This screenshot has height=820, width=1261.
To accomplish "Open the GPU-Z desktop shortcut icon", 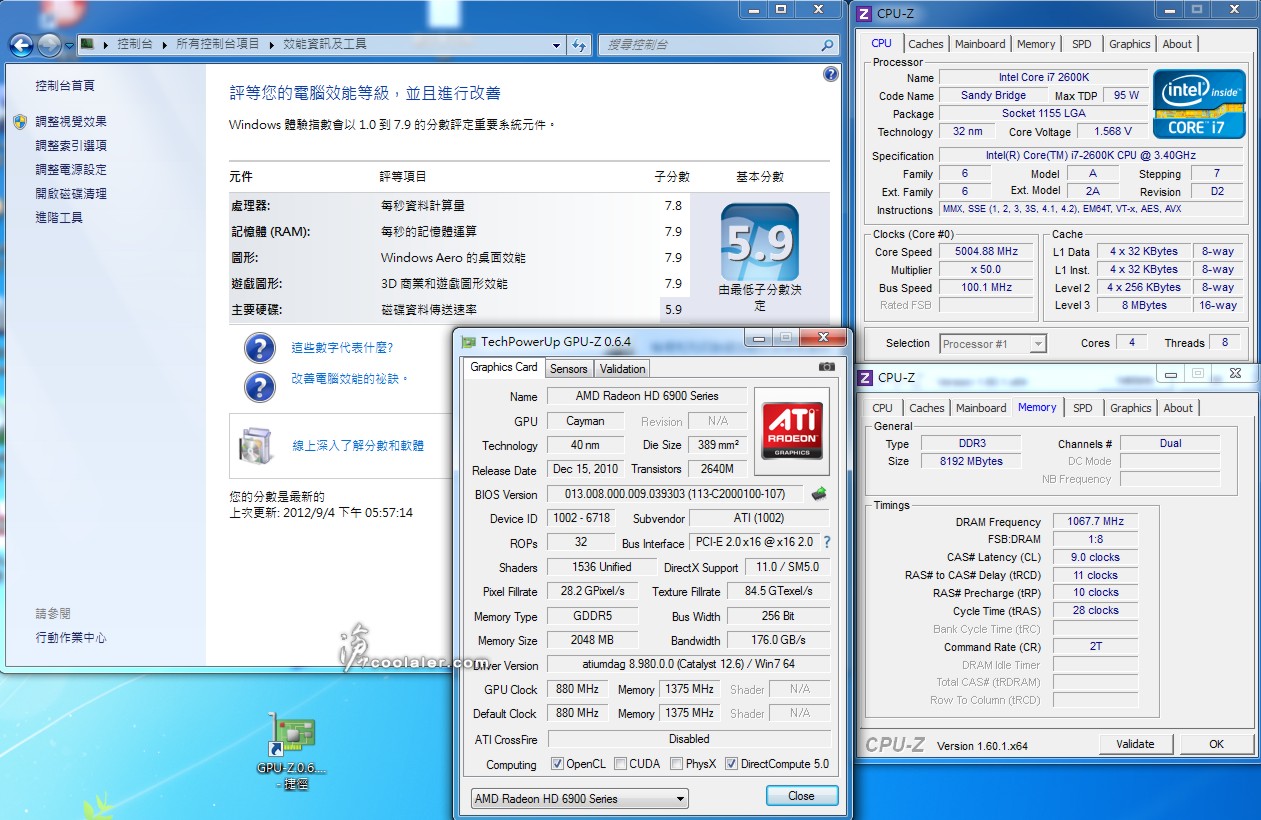I will click(x=292, y=736).
